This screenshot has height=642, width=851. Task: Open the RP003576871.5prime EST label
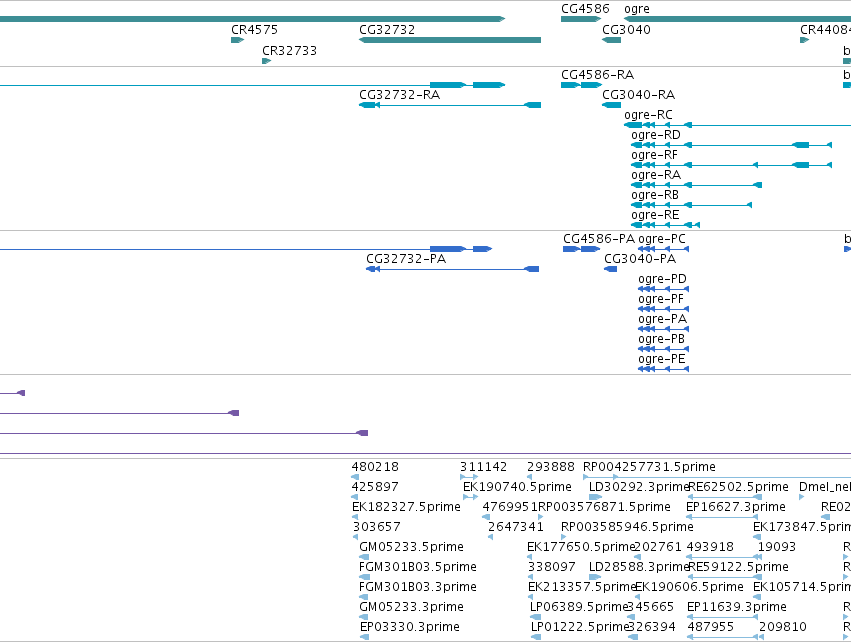coord(604,507)
